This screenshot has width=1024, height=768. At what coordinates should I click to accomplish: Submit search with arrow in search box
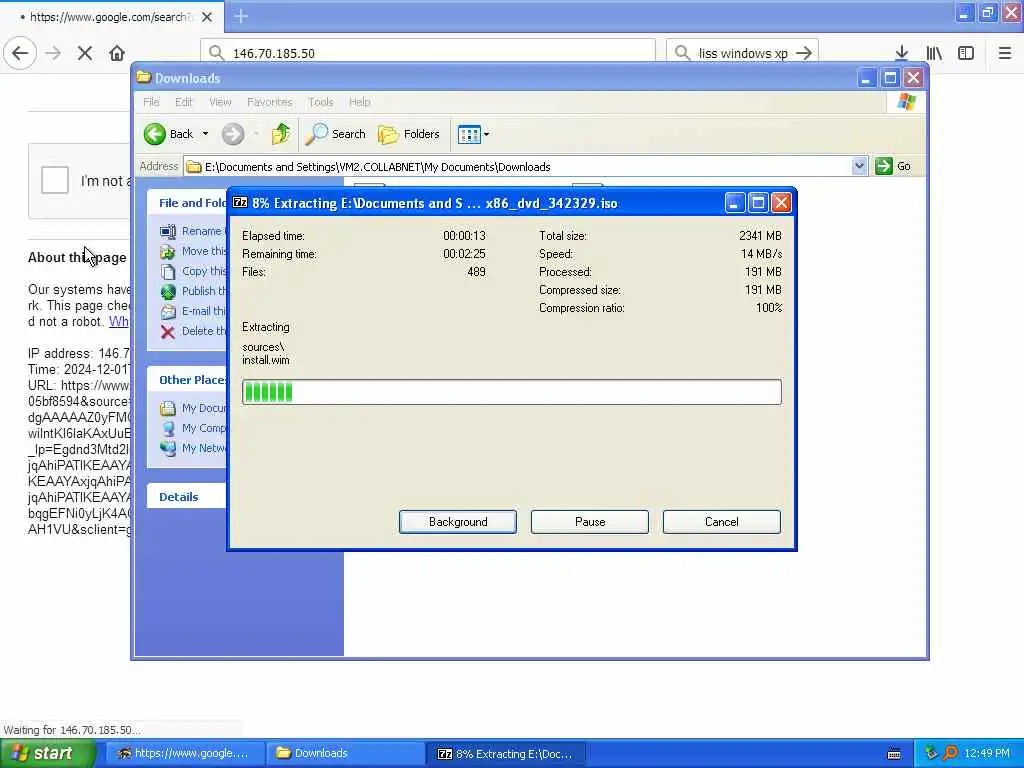click(x=805, y=53)
